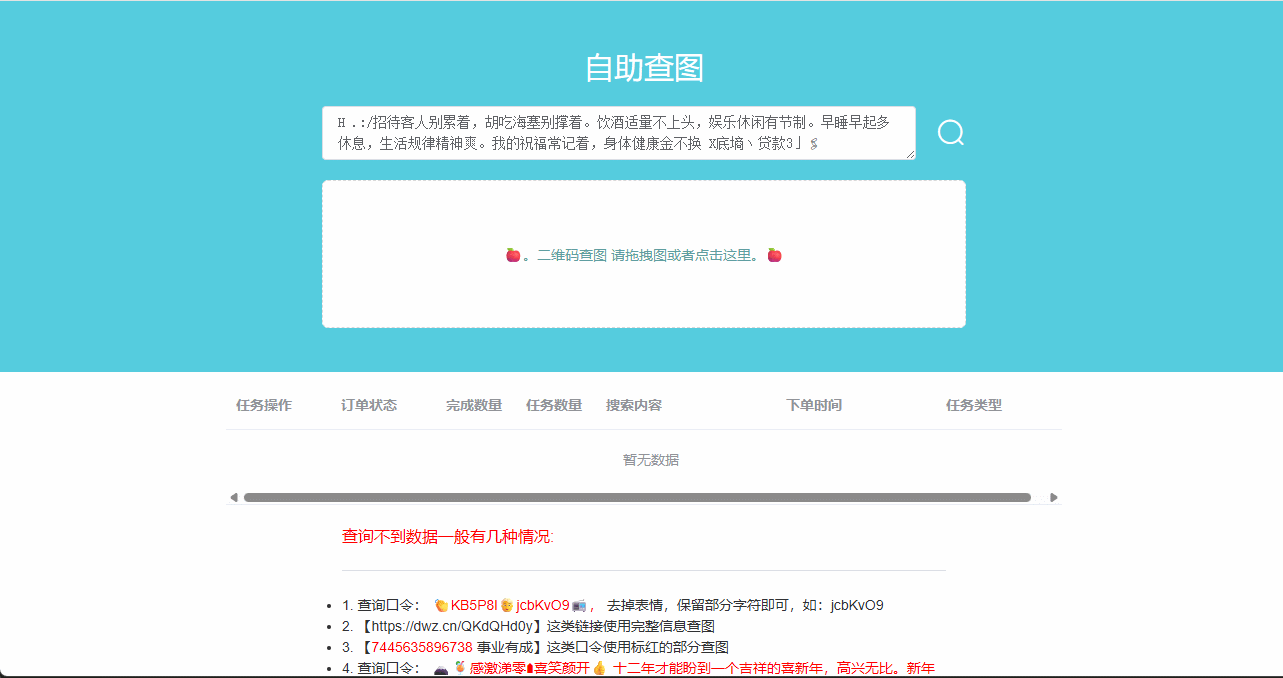Click the 订单状态 column header
The height and width of the screenshot is (678, 1283).
369,405
